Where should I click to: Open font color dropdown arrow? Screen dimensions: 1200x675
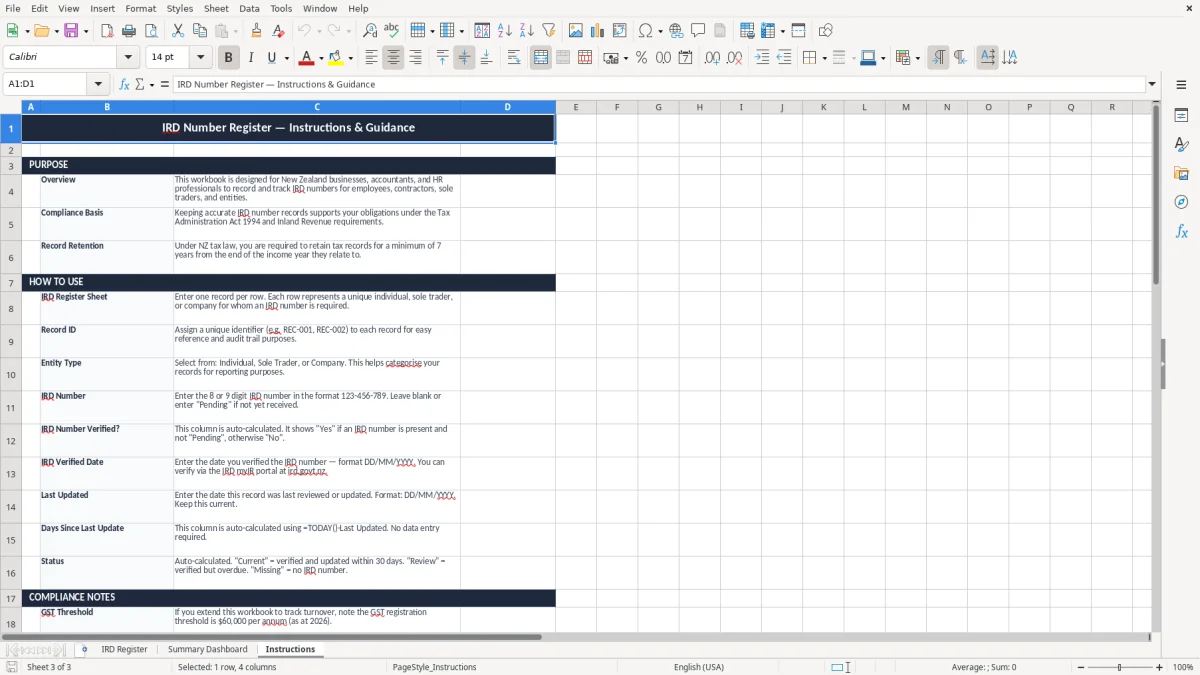pyautogui.click(x=322, y=58)
